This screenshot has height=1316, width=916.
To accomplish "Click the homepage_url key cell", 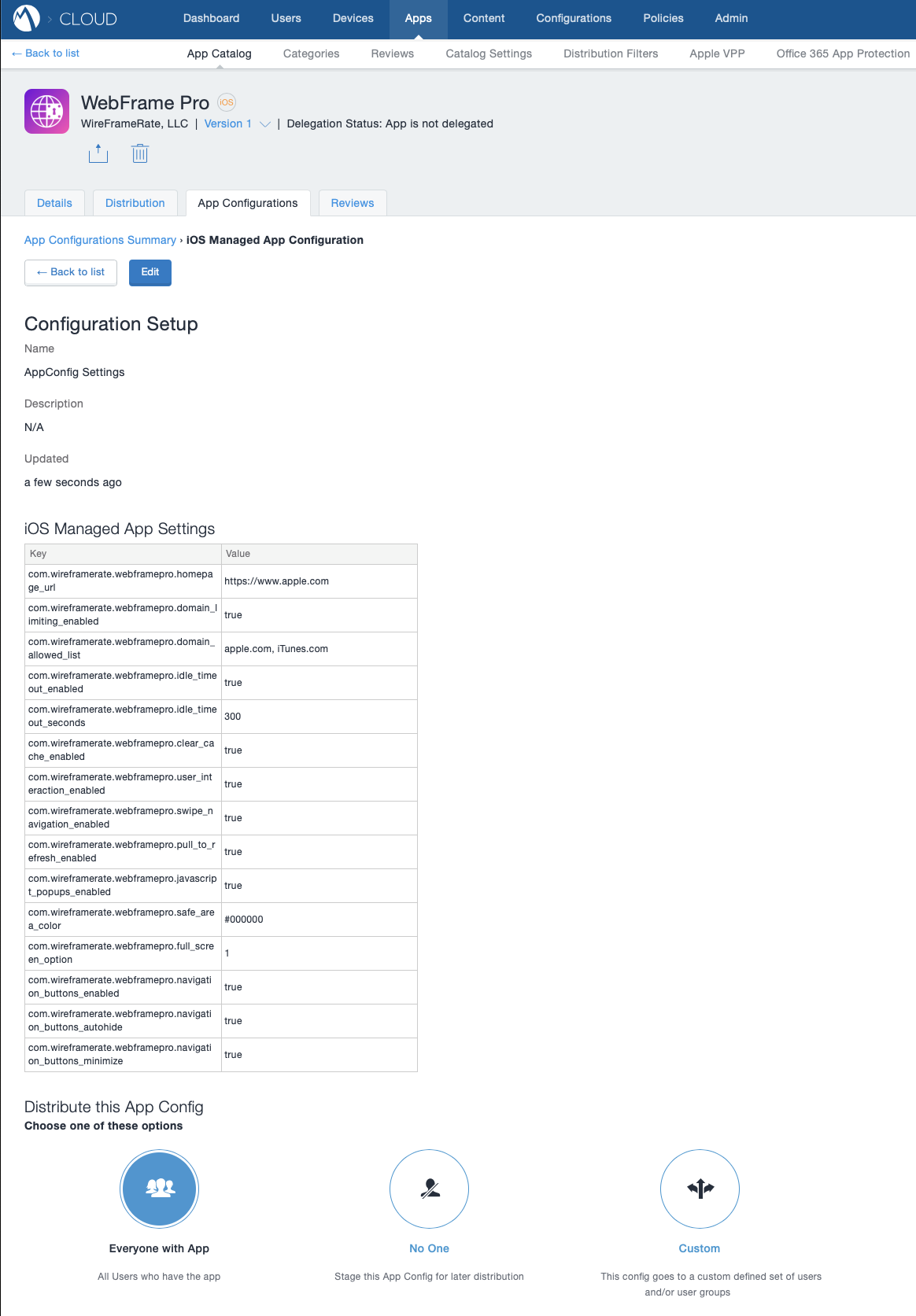I will (x=123, y=581).
